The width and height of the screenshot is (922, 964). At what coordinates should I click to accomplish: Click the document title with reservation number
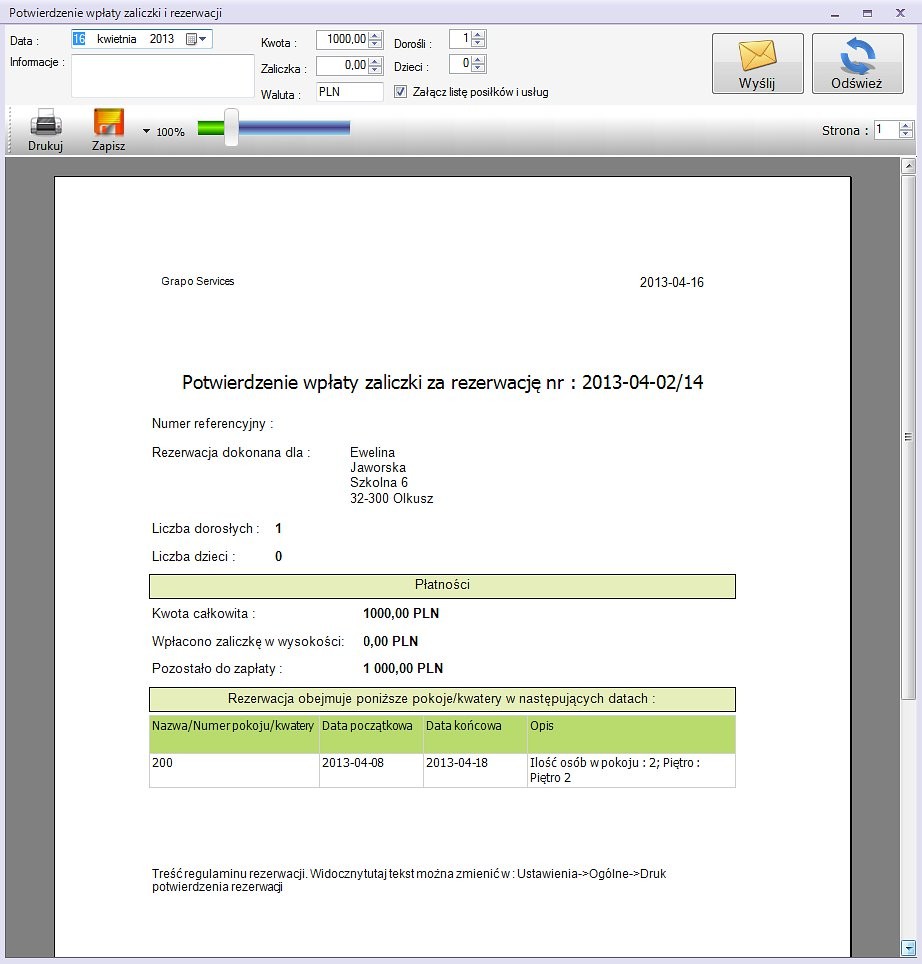pyautogui.click(x=443, y=382)
